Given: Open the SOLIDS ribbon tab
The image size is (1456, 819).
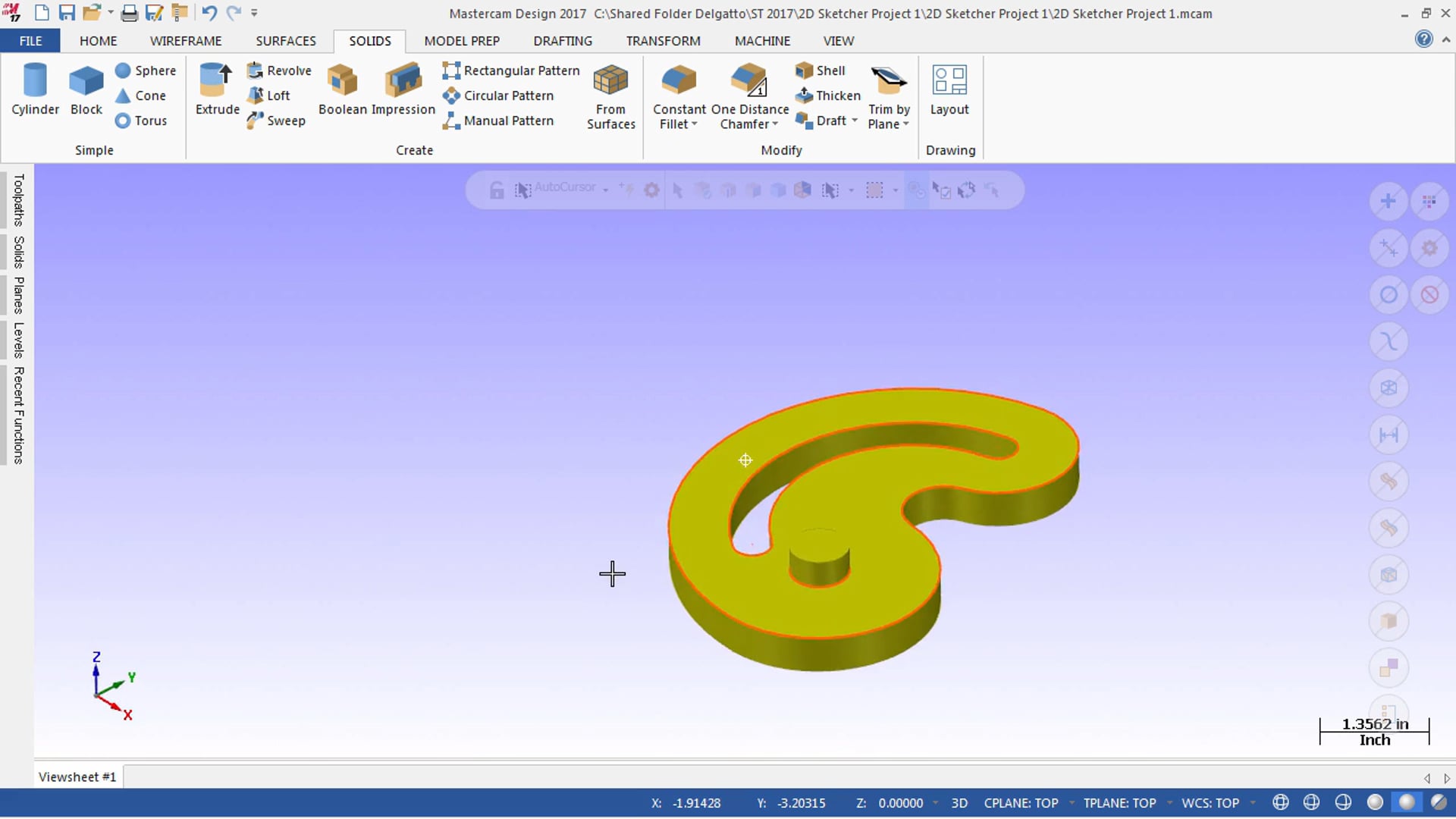Looking at the screenshot, I should click(370, 41).
